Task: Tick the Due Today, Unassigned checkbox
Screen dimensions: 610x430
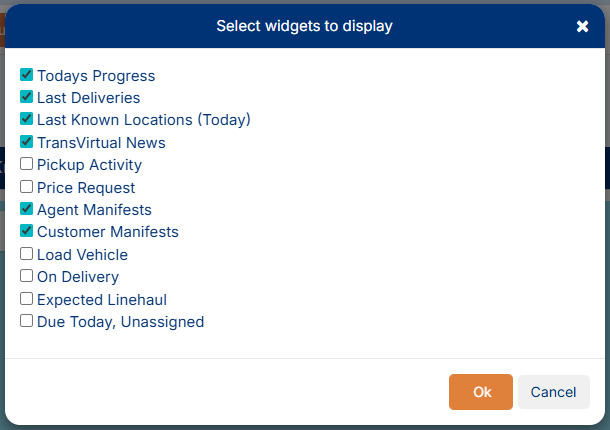Action: tap(27, 321)
